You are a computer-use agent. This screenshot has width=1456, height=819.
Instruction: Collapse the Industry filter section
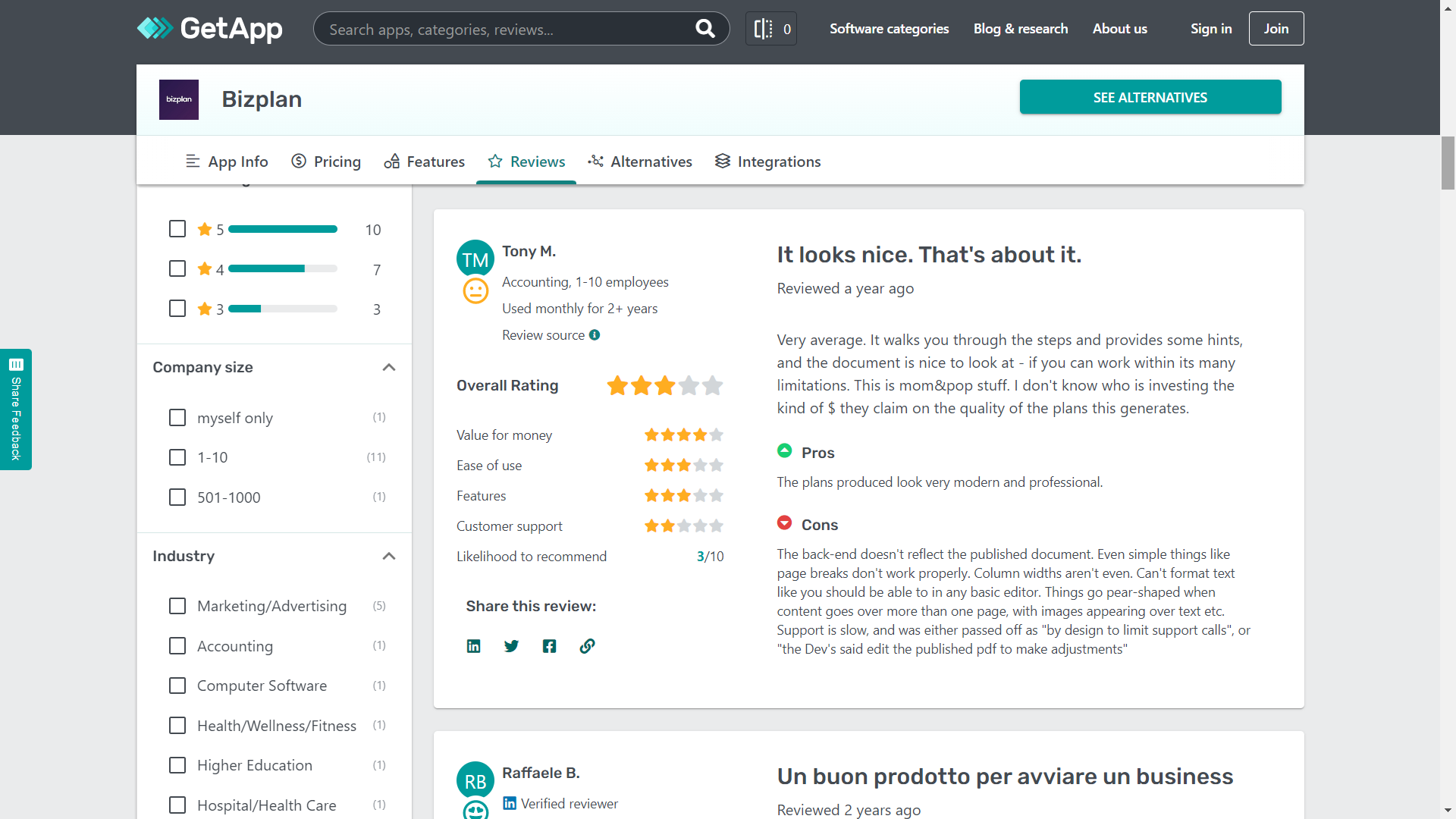(389, 556)
